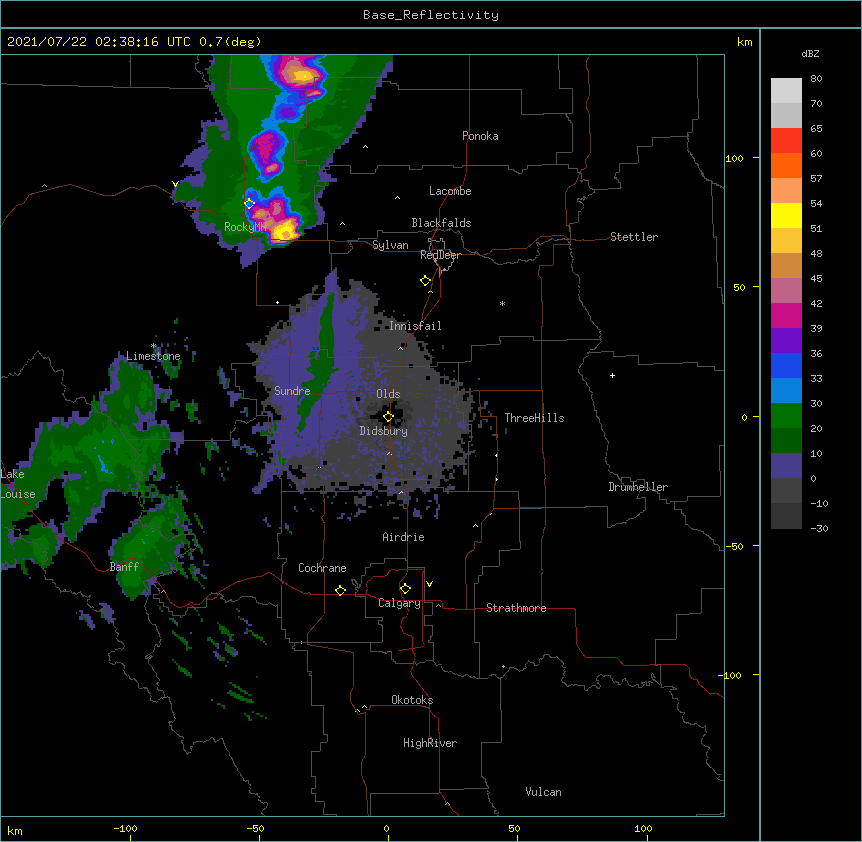Select the km unit label at top right
The height and width of the screenshot is (842, 862).
pyautogui.click(x=744, y=42)
